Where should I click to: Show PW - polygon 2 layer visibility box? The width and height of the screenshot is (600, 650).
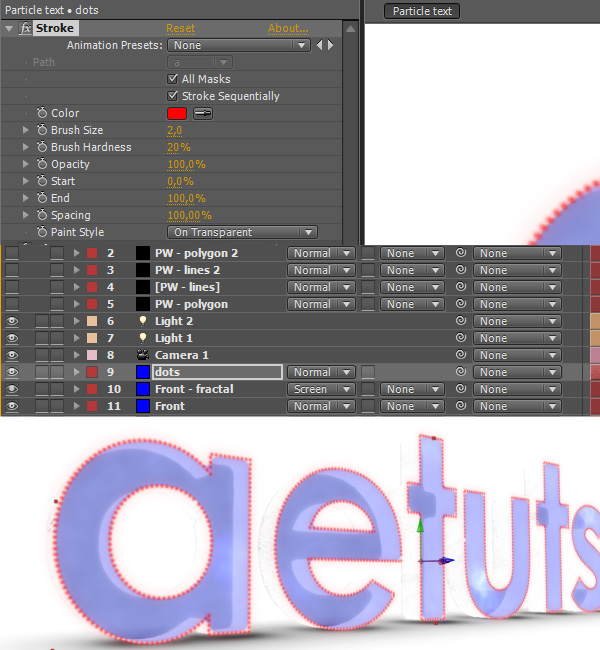[12, 253]
